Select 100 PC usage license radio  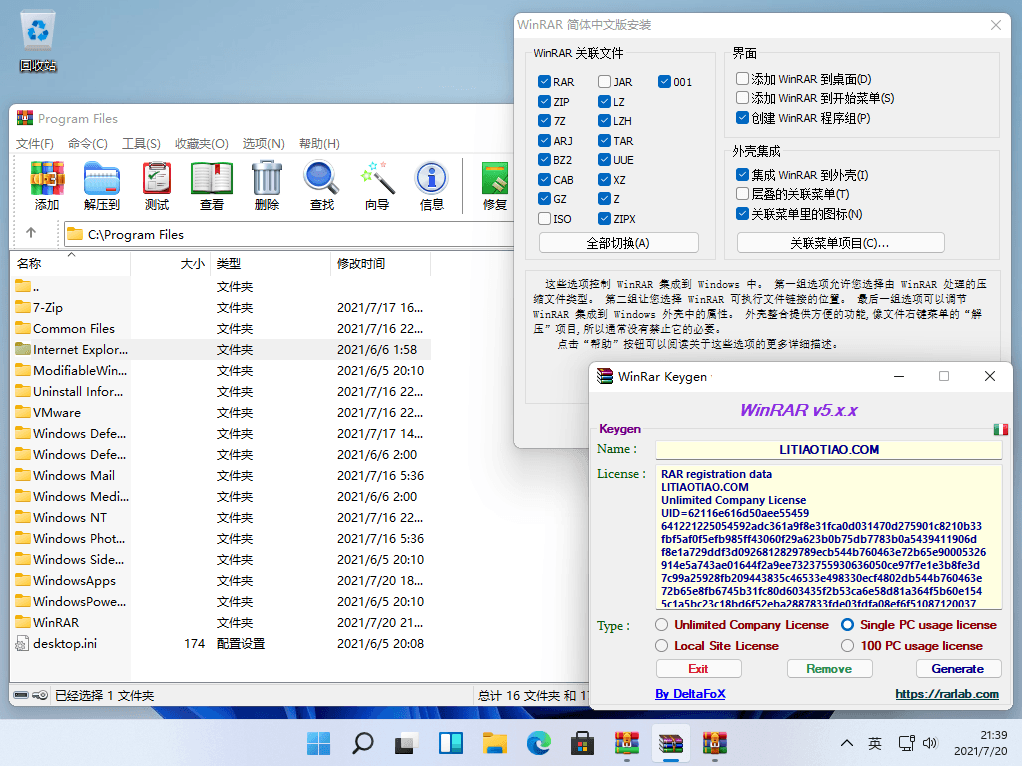pos(847,645)
